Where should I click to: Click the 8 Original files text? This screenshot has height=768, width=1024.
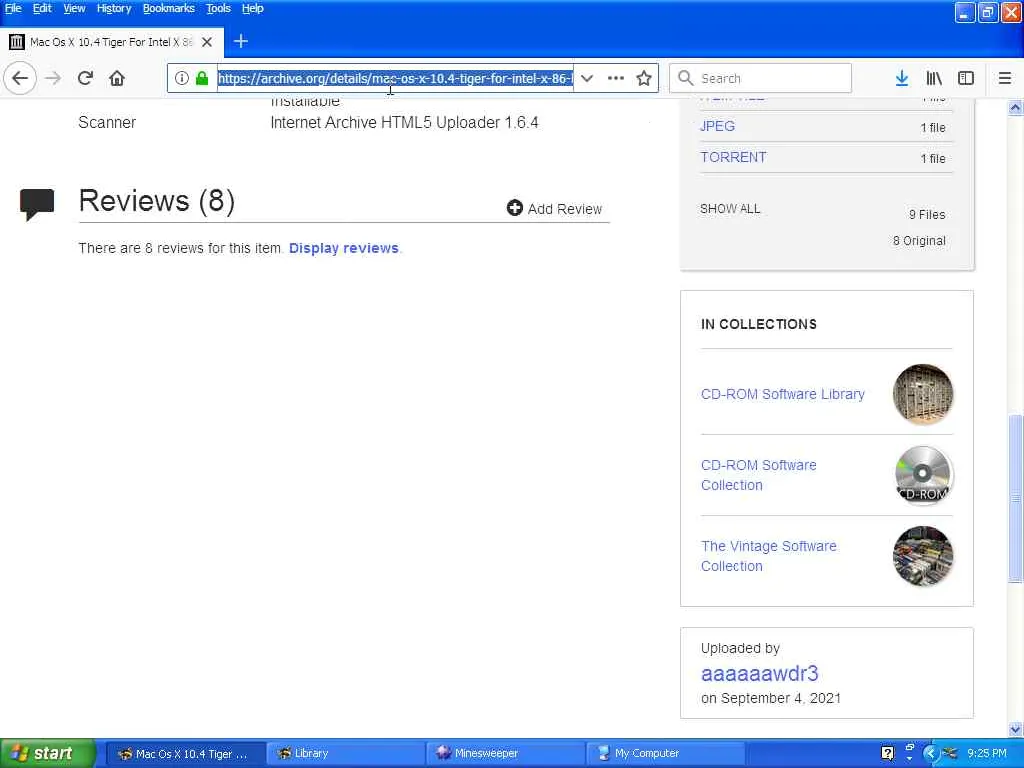(x=919, y=241)
